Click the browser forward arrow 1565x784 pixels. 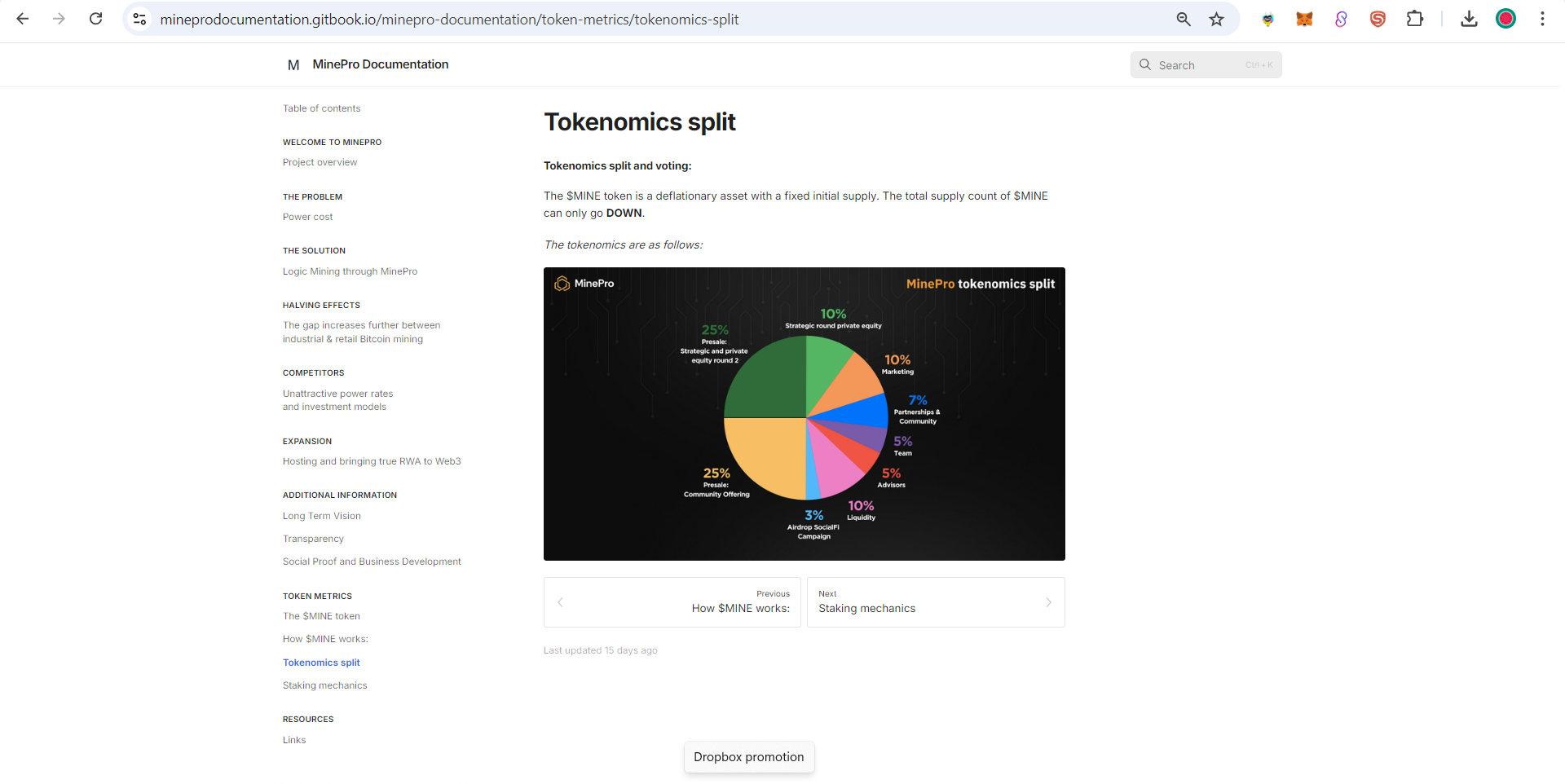59,19
